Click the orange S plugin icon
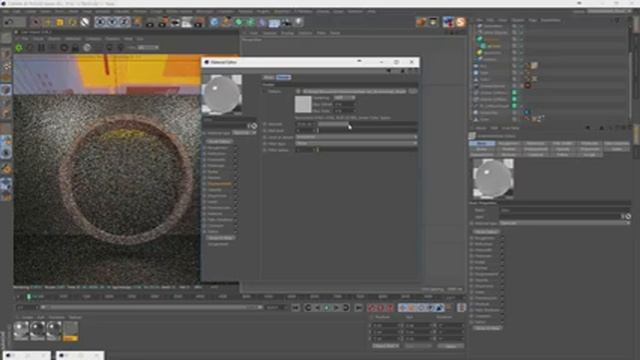 pos(461,22)
